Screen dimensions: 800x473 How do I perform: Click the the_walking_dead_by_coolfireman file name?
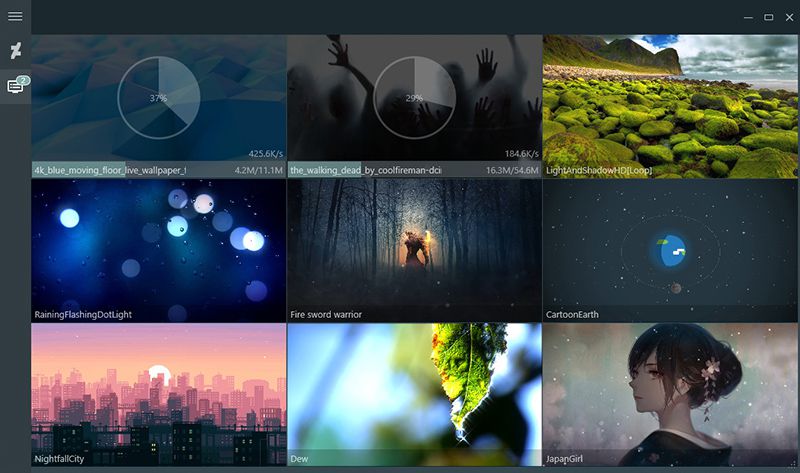pos(366,170)
